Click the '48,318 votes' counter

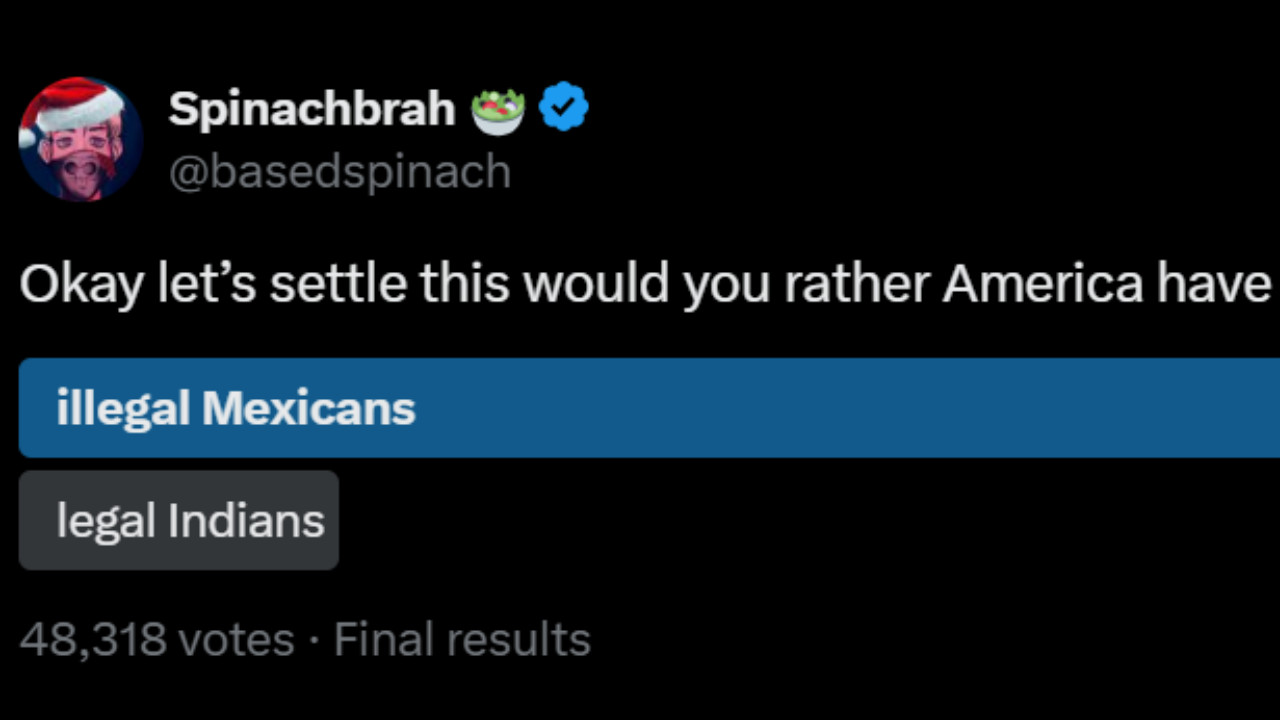tap(155, 638)
